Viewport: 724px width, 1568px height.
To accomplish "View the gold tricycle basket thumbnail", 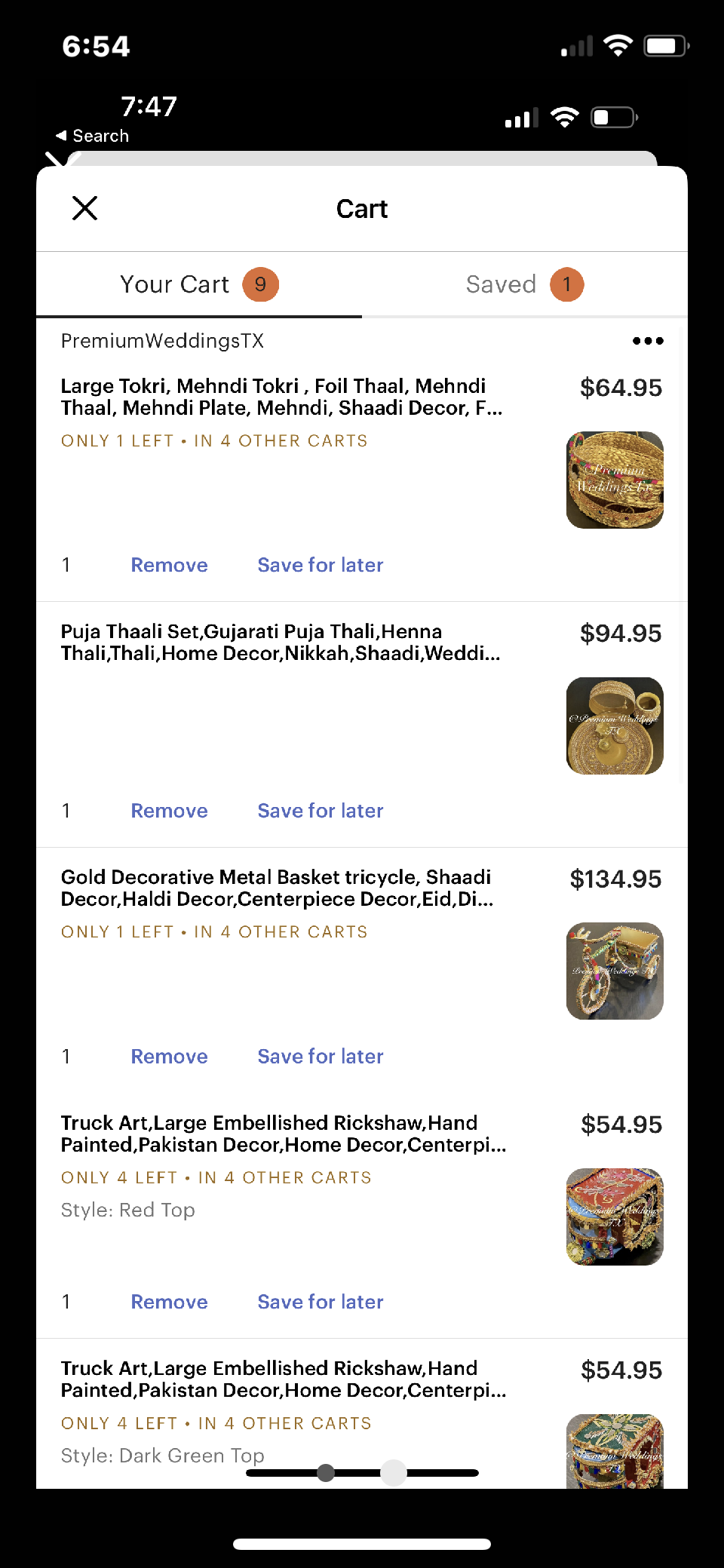I will coord(615,971).
